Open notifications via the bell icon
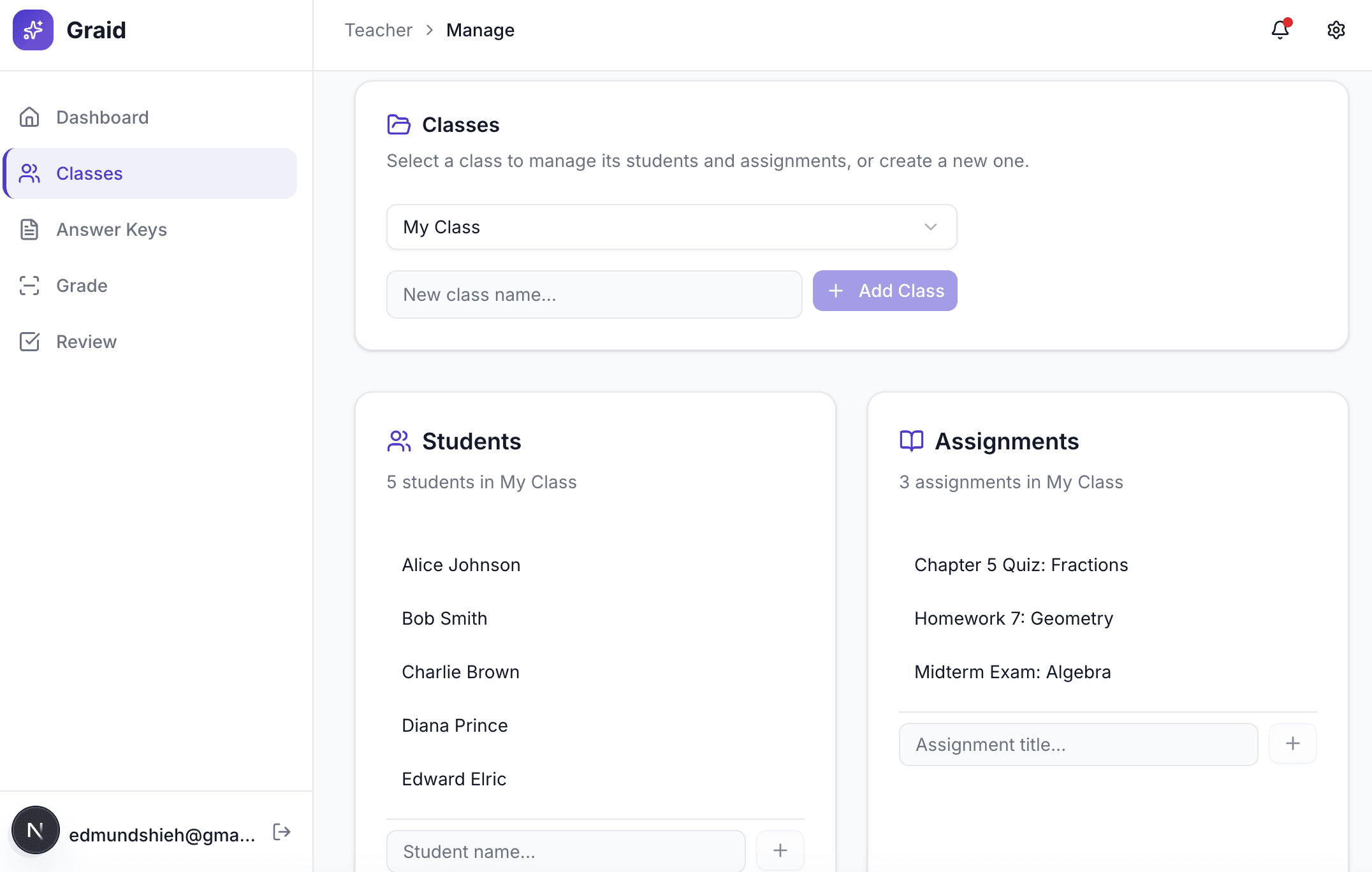The width and height of the screenshot is (1372, 872). (x=1280, y=30)
